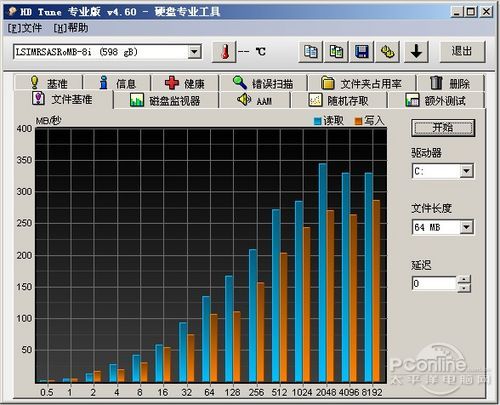Switch to the AAM tab
Image resolution: width=500 pixels, height=405 pixels.
[255, 100]
